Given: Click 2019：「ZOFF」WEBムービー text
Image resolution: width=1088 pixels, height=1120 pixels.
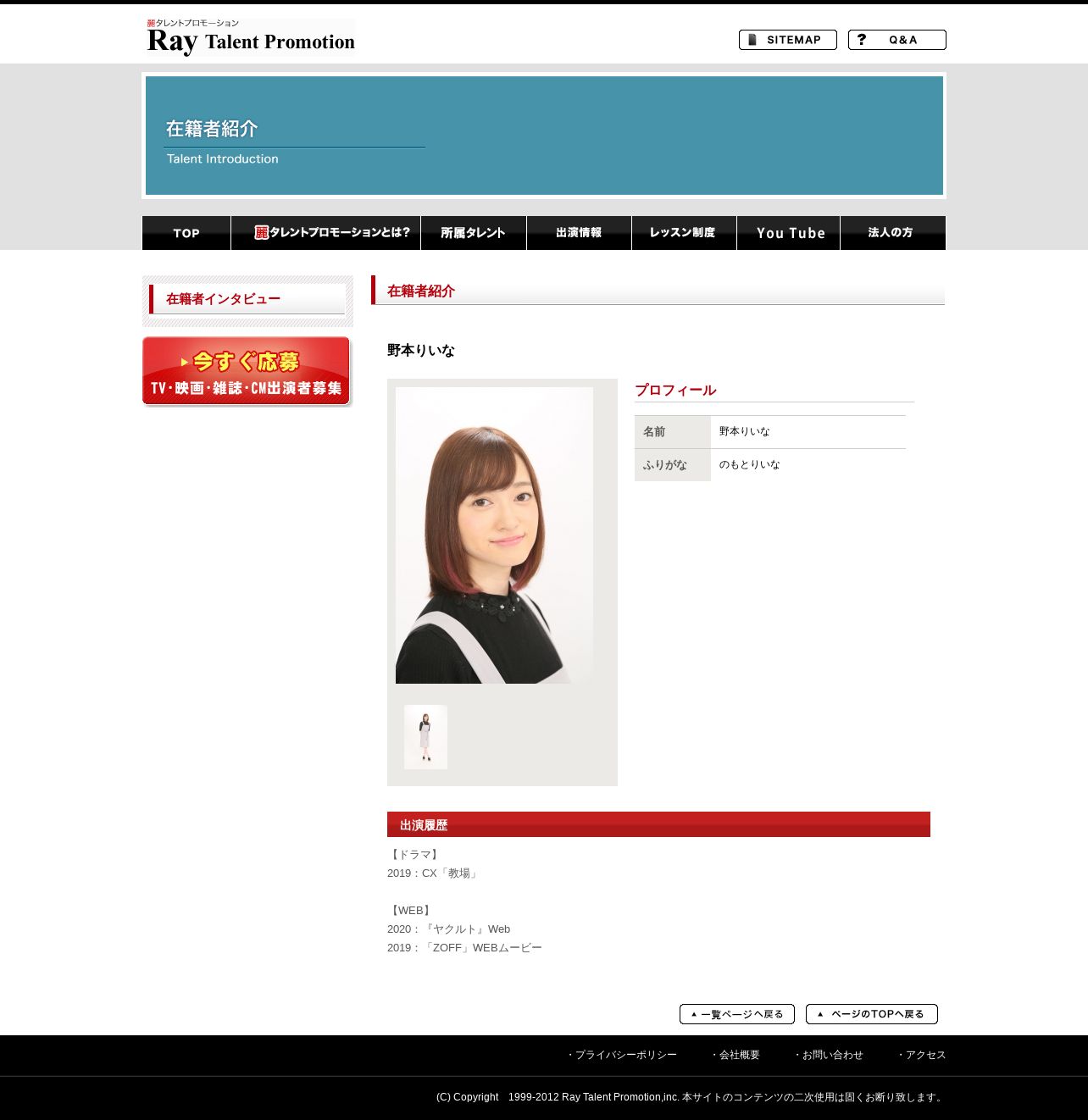Looking at the screenshot, I should (464, 947).
